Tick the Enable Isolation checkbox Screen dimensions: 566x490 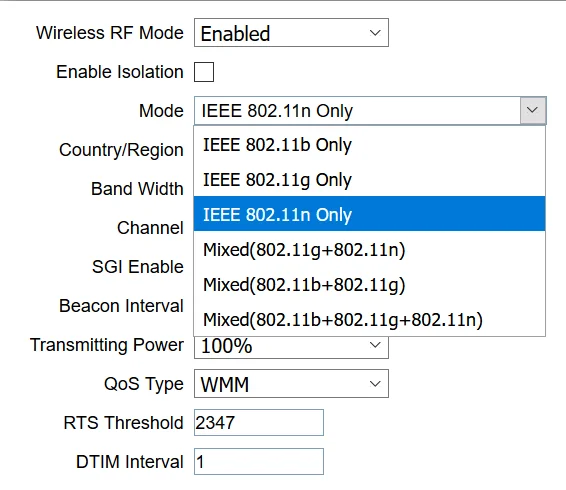[204, 72]
